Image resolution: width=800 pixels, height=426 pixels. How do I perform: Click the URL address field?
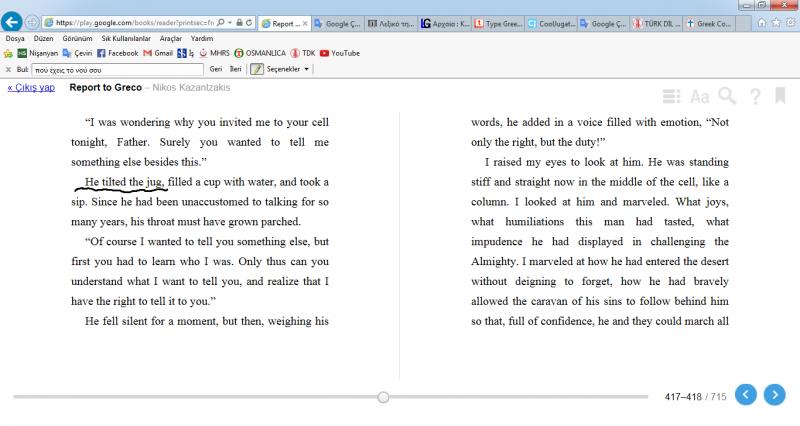coord(135,22)
